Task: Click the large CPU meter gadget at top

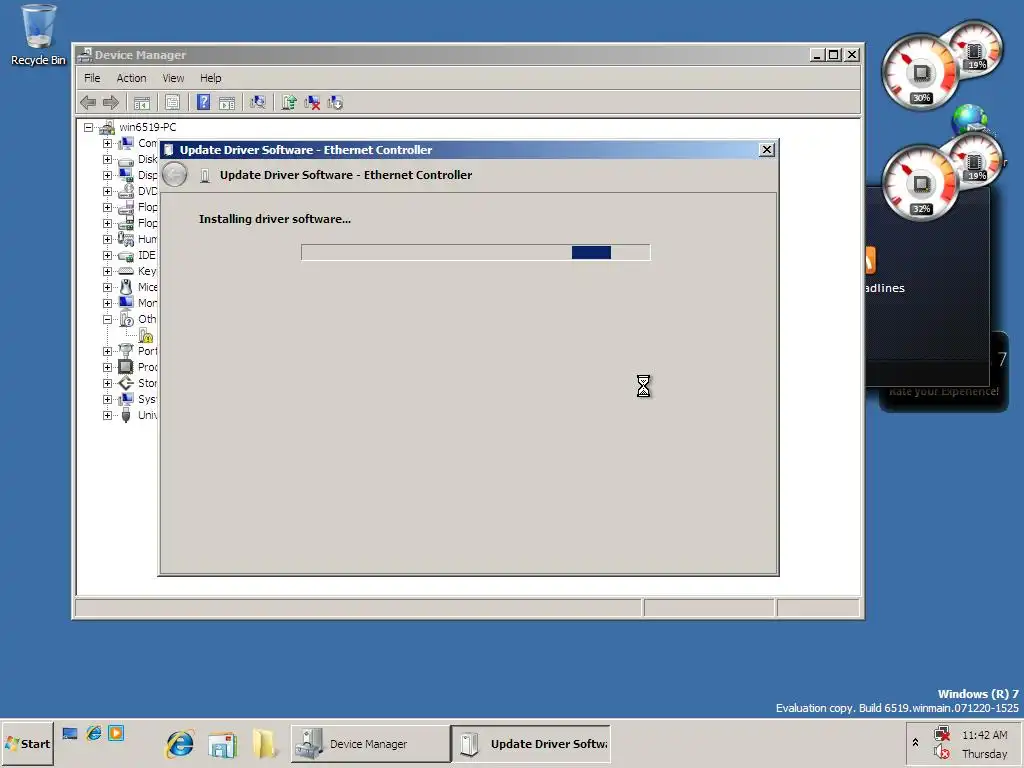Action: [921, 72]
